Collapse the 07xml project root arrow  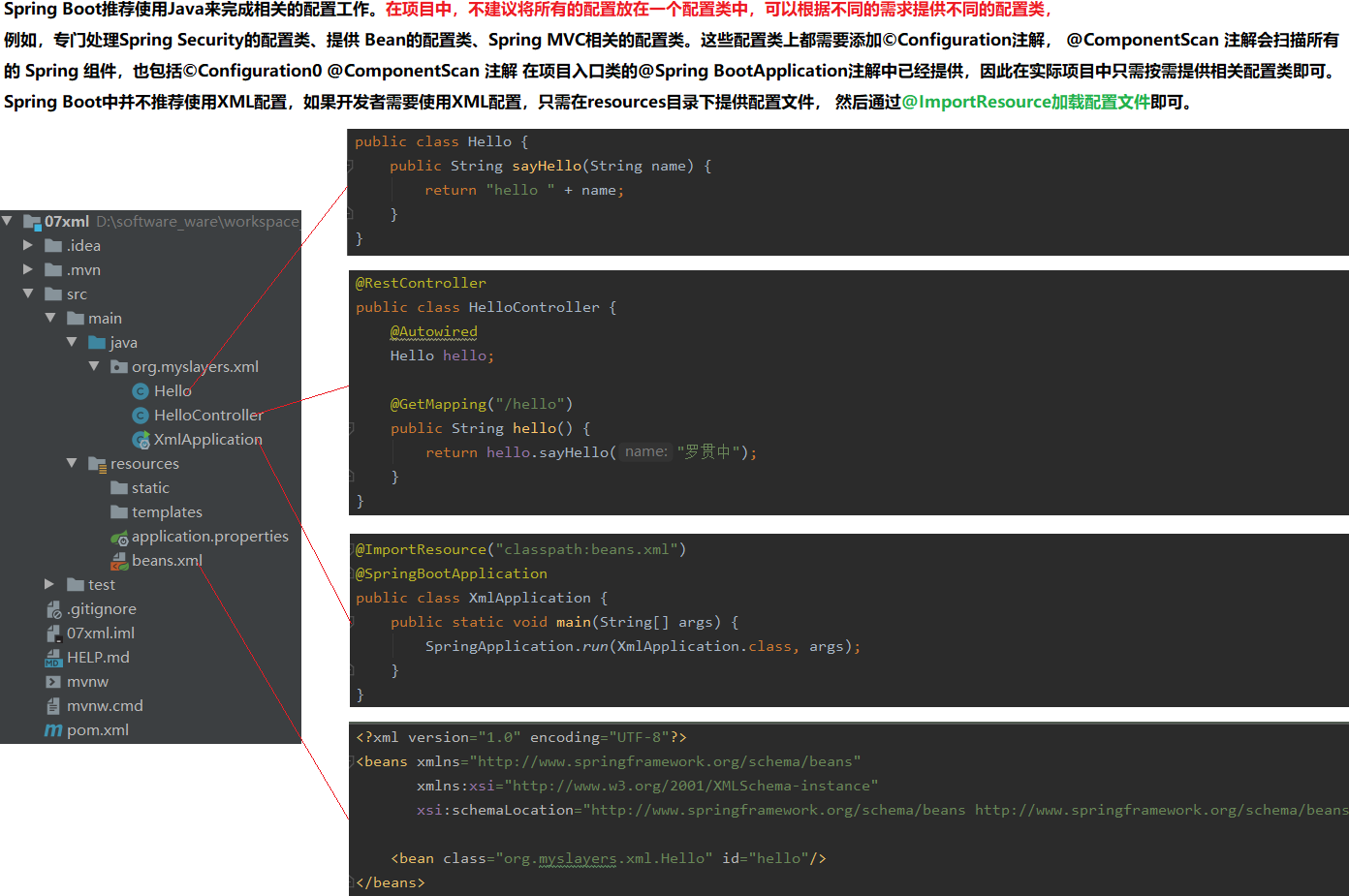click(x=8, y=221)
